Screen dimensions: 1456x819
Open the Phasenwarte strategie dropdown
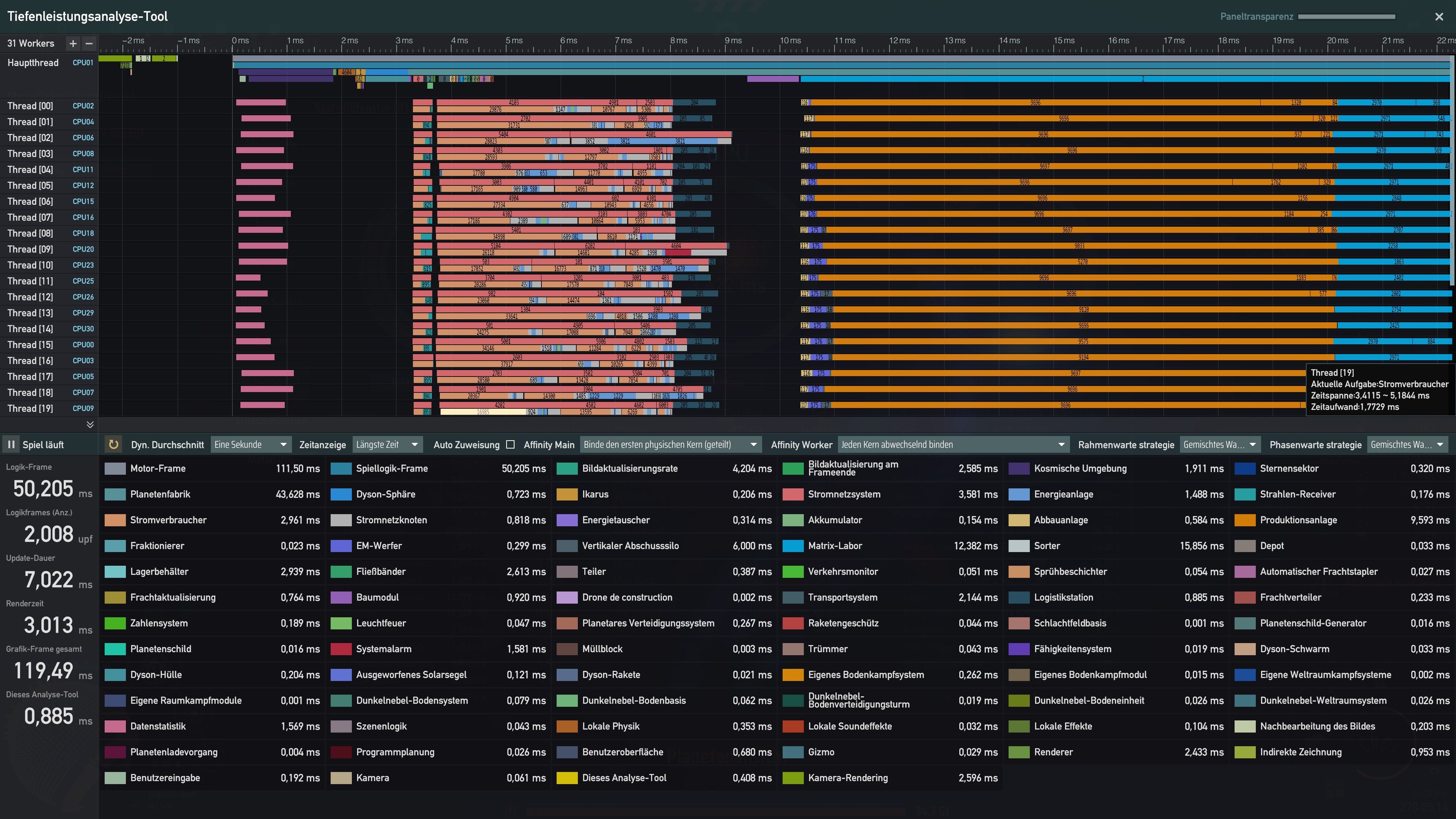(1407, 445)
